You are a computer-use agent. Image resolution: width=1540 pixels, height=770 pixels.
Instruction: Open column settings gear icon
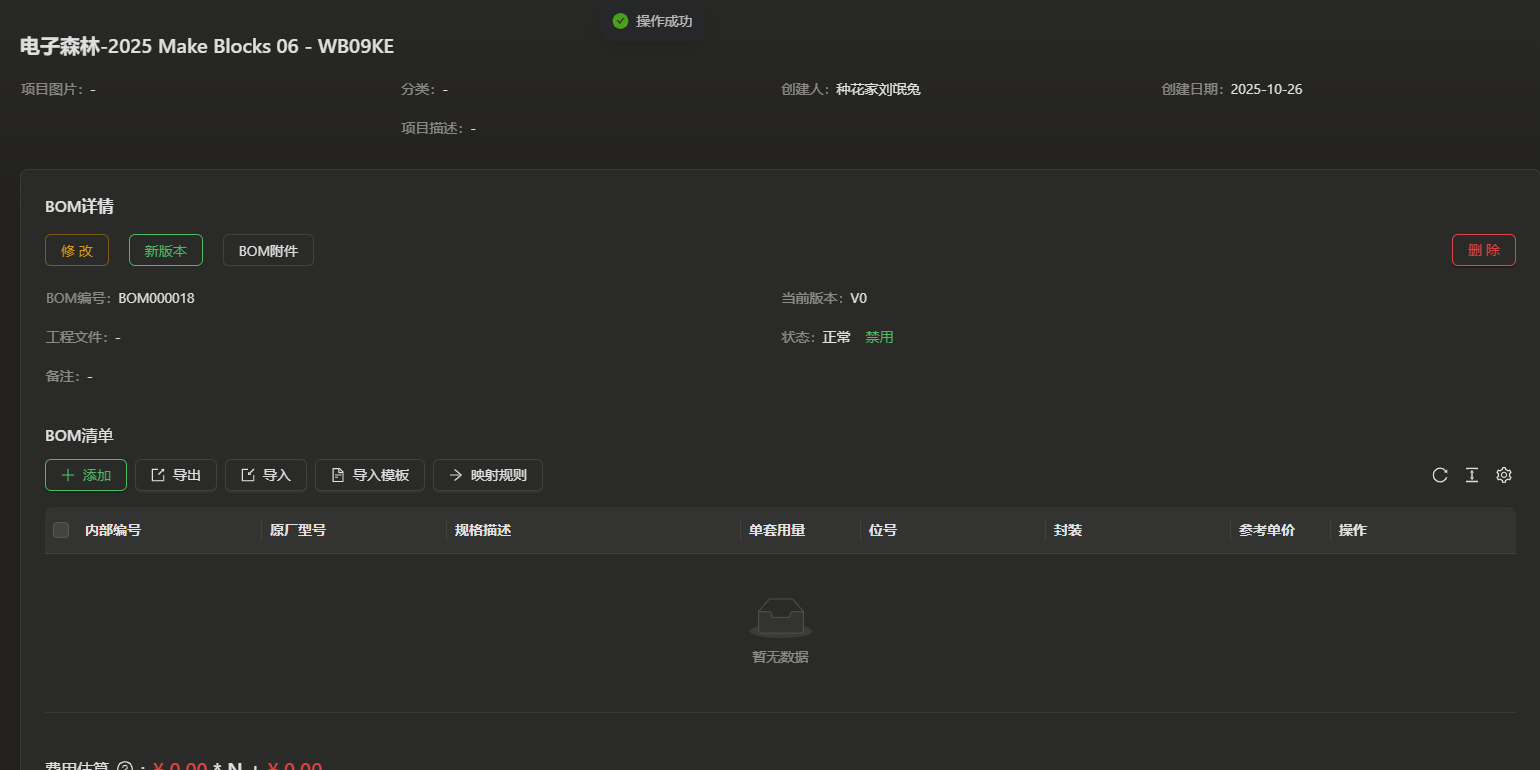click(x=1504, y=475)
